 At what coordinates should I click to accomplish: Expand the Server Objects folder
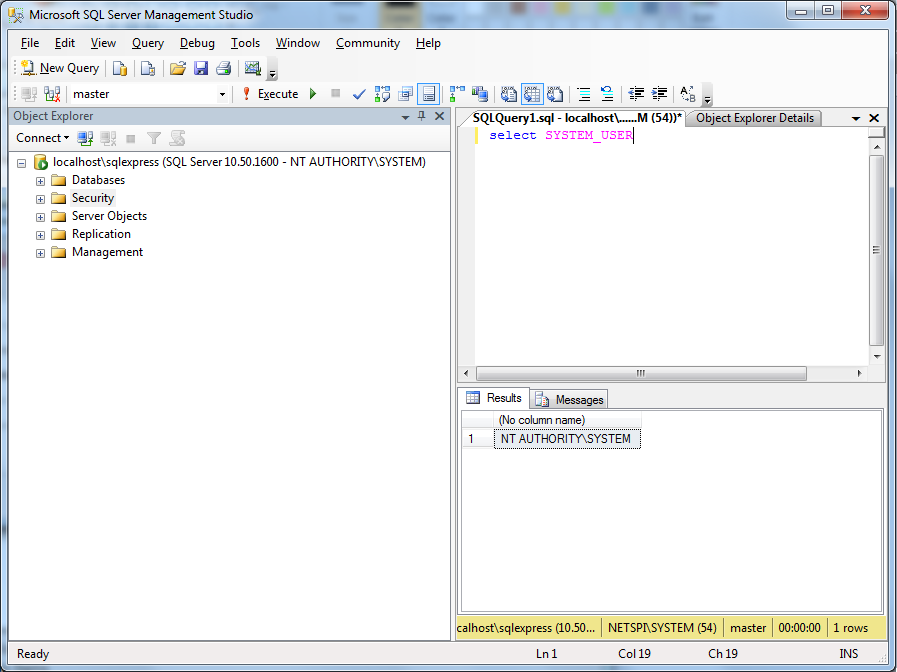[x=40, y=217]
